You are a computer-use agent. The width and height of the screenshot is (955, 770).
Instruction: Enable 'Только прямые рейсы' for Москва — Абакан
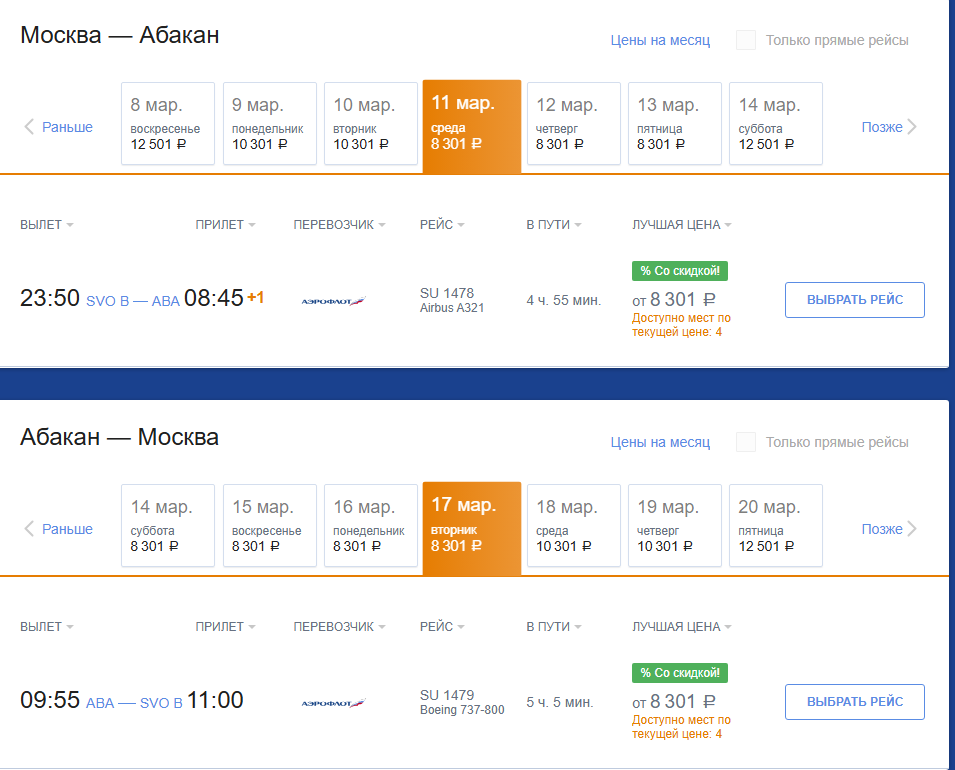click(x=746, y=40)
